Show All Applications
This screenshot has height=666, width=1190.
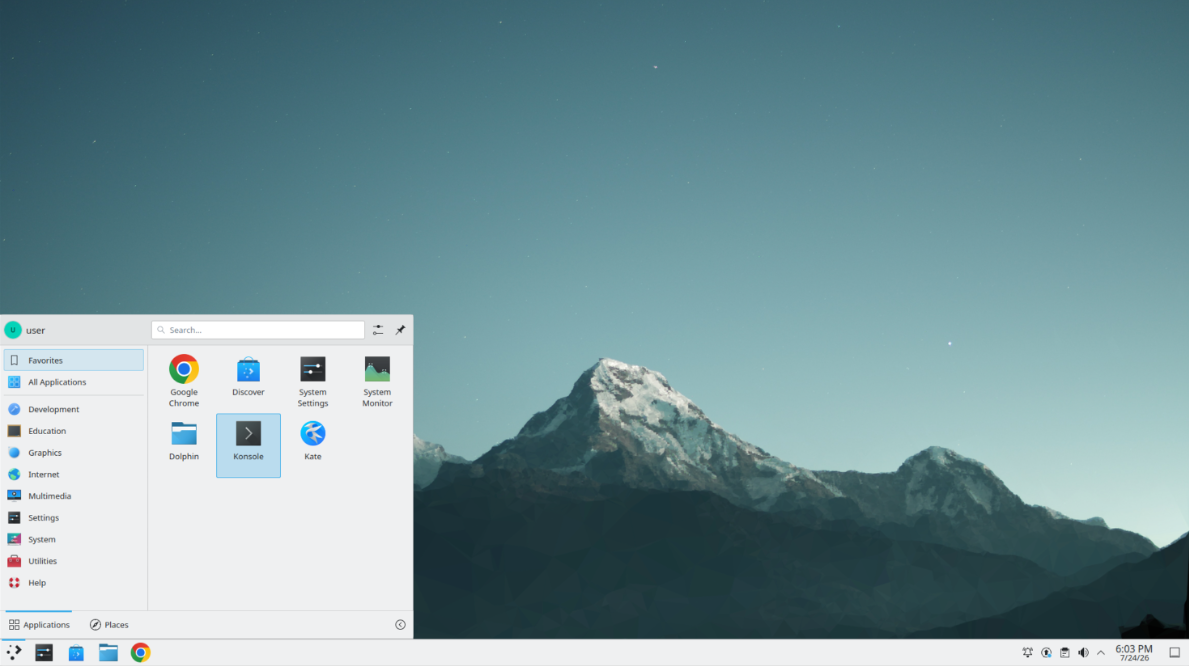click(74, 382)
